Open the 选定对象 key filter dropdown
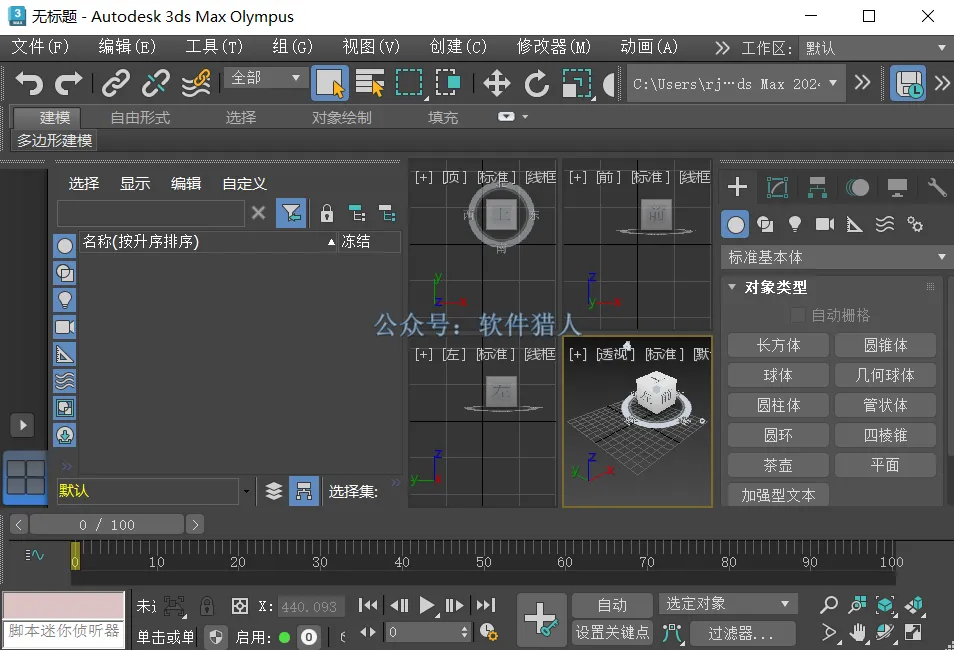The image size is (954, 650). tap(728, 604)
